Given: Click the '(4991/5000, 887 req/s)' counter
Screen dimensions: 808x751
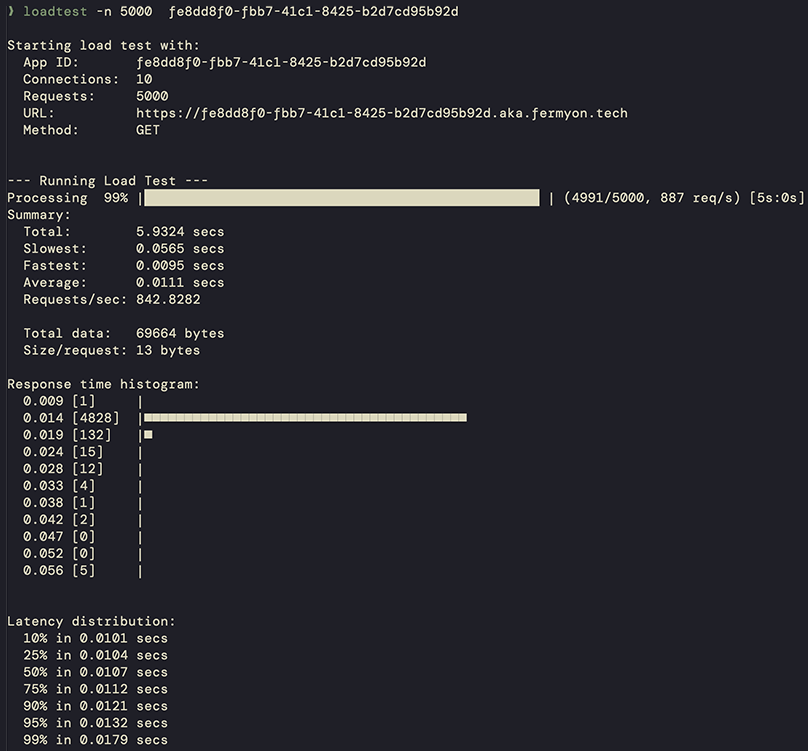Looking at the screenshot, I should (x=651, y=198).
